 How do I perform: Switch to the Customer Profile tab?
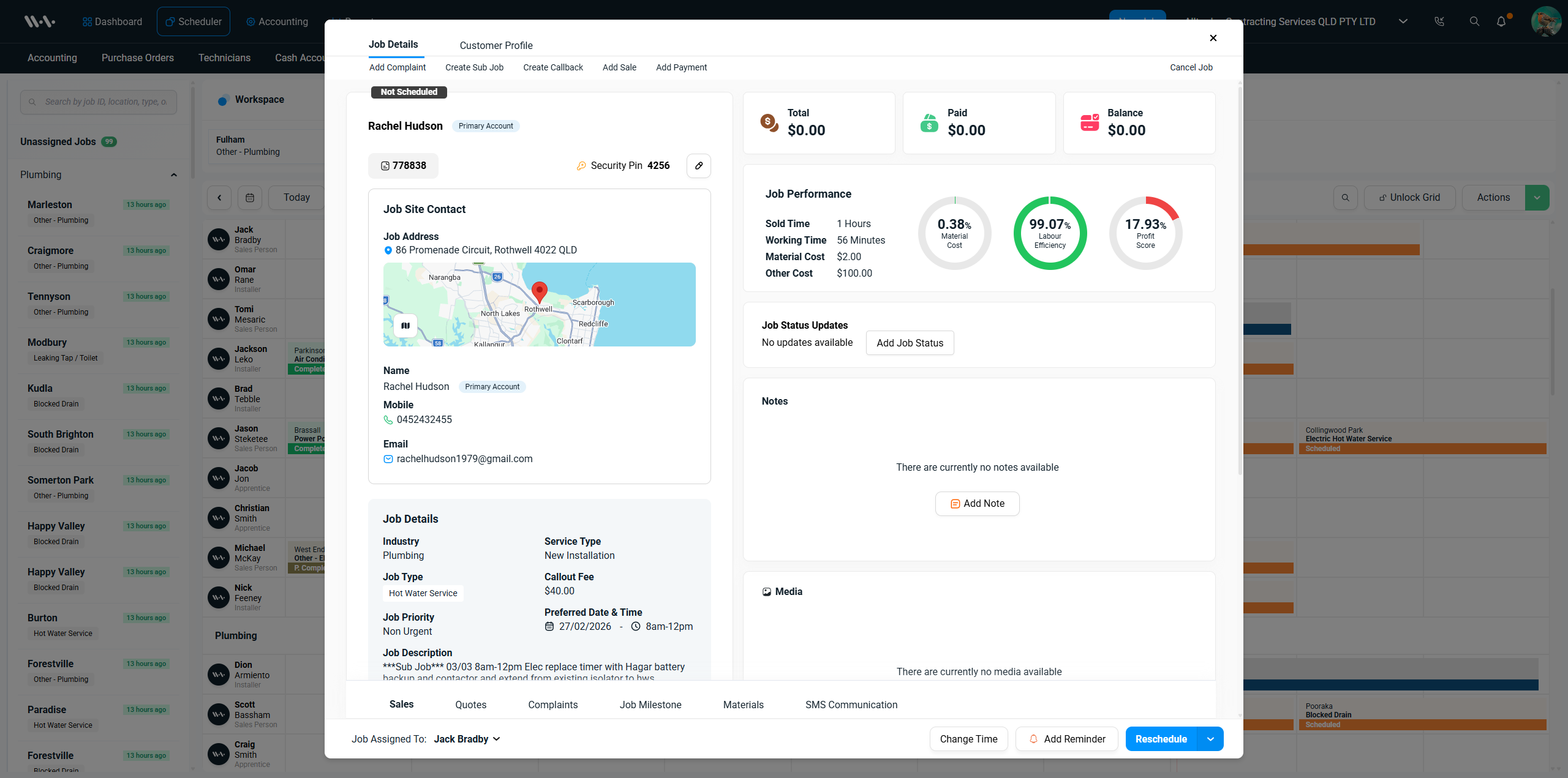click(x=496, y=45)
